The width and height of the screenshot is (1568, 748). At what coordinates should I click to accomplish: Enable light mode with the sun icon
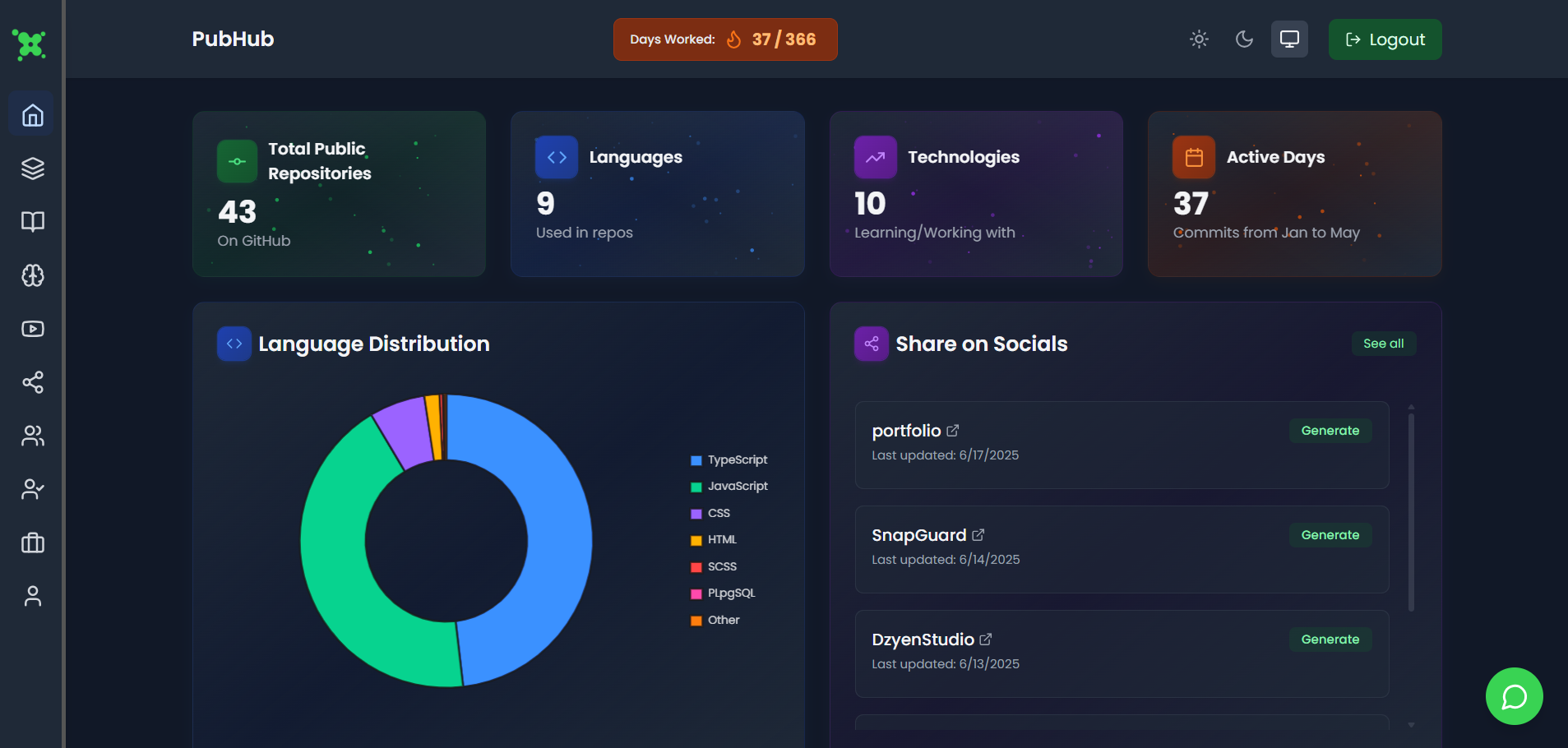pyautogui.click(x=1198, y=39)
